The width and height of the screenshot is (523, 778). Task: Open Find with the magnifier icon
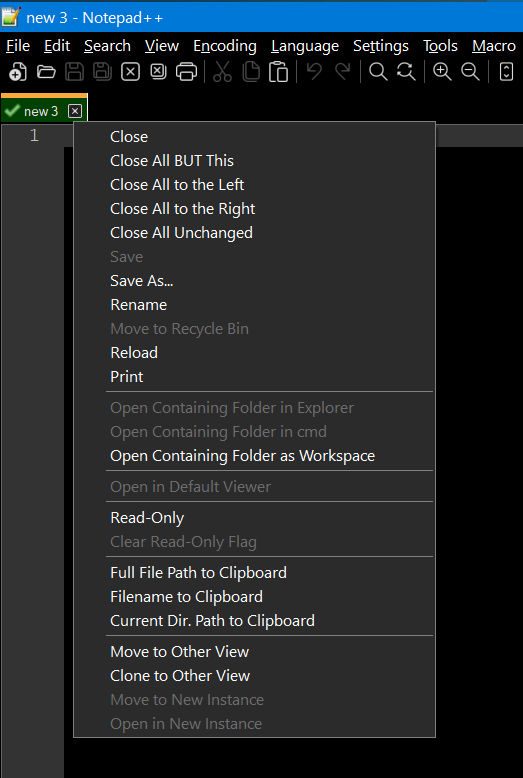pos(378,72)
